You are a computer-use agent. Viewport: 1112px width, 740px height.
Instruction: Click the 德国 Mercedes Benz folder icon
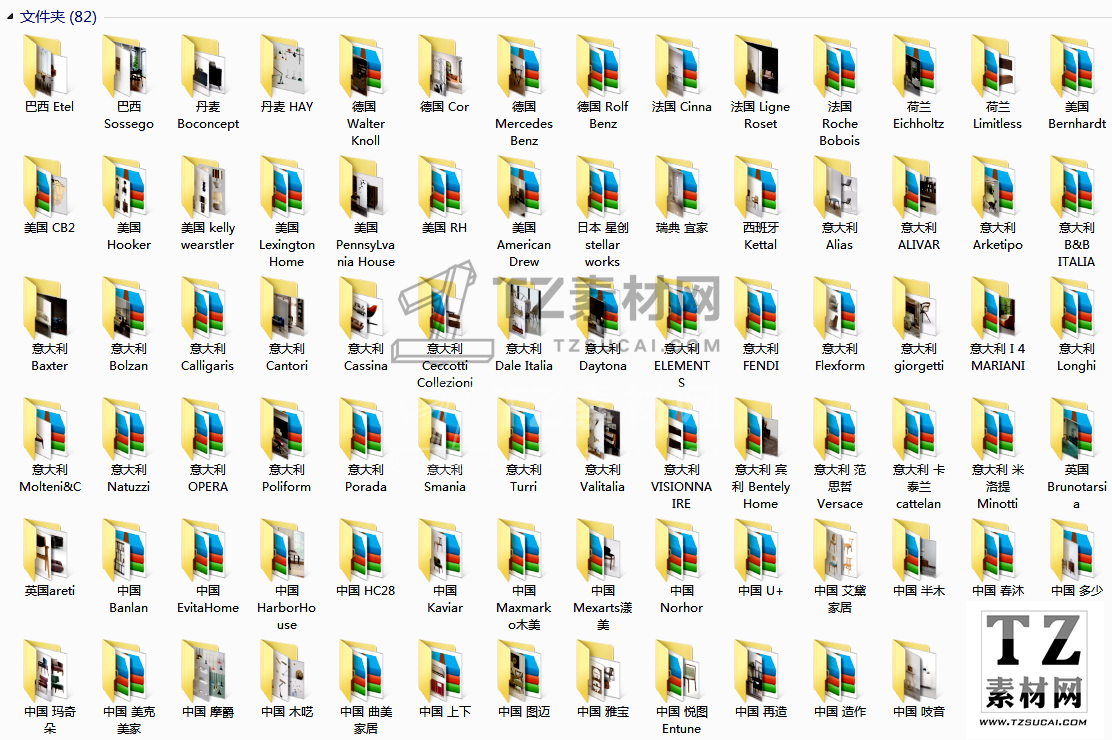(x=521, y=66)
